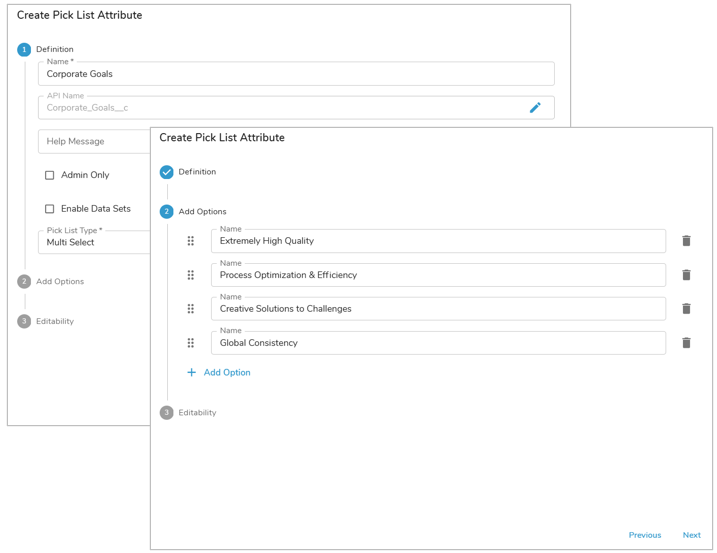Click drag handle beside Global Consistency

click(191, 343)
